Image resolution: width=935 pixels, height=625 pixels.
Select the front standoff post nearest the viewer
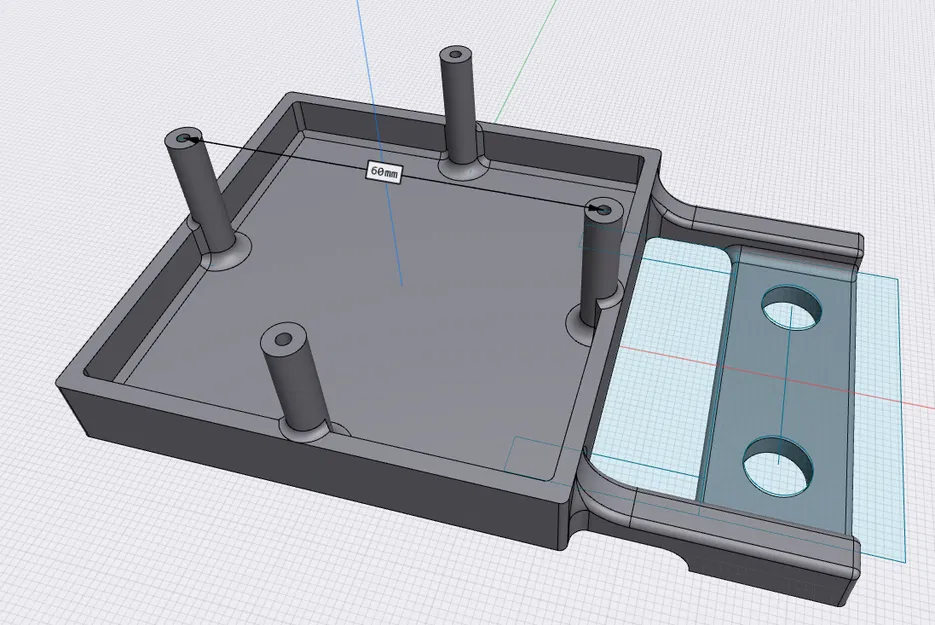(x=295, y=377)
